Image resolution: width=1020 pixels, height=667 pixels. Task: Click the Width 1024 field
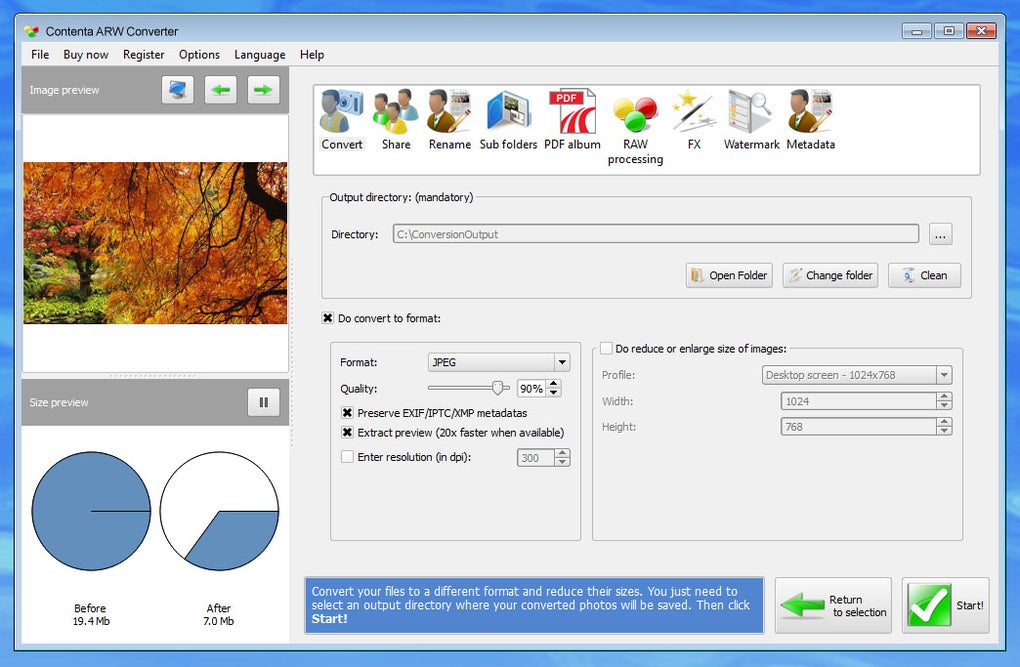pos(859,402)
